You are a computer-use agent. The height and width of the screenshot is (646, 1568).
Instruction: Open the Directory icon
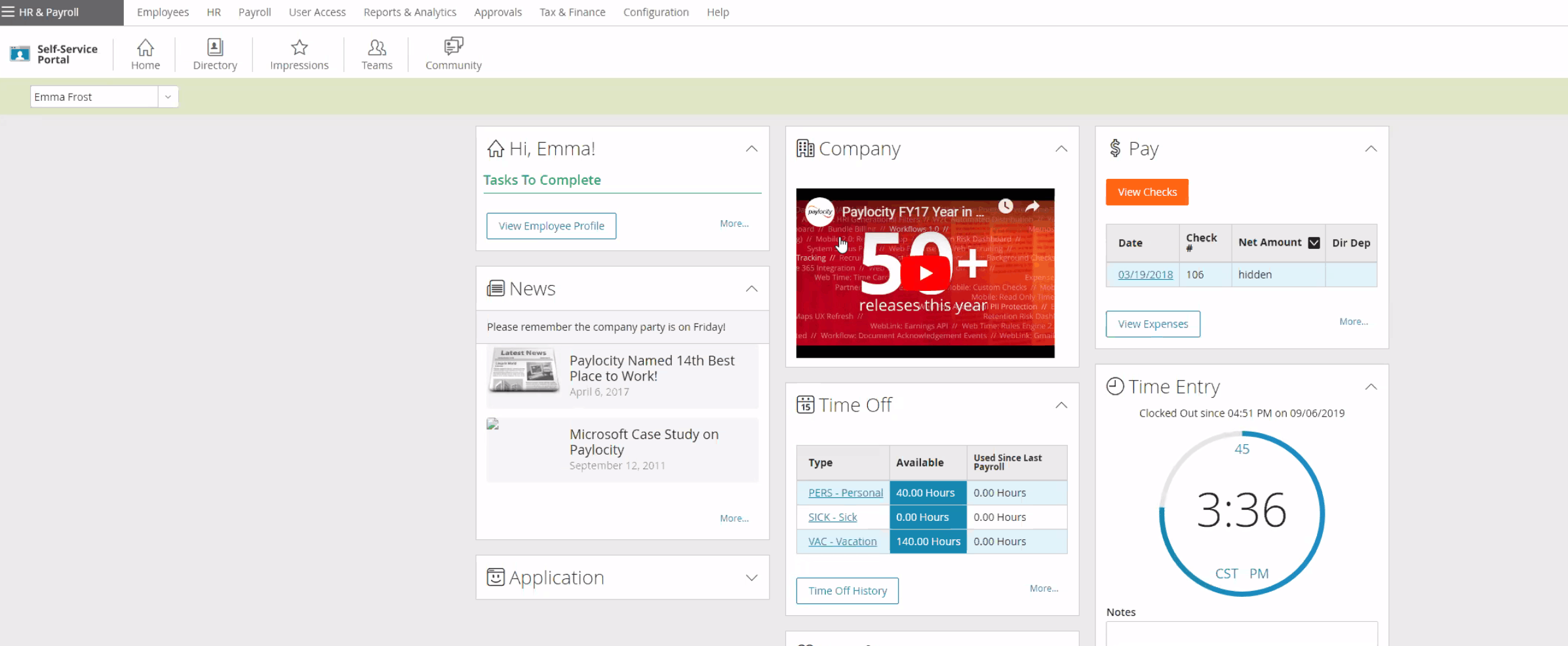(215, 47)
